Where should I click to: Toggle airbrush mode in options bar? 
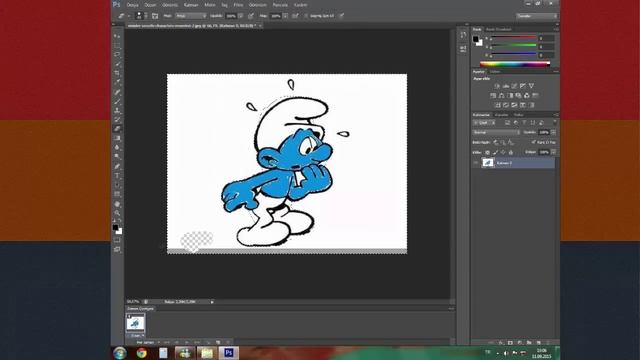tap(295, 16)
